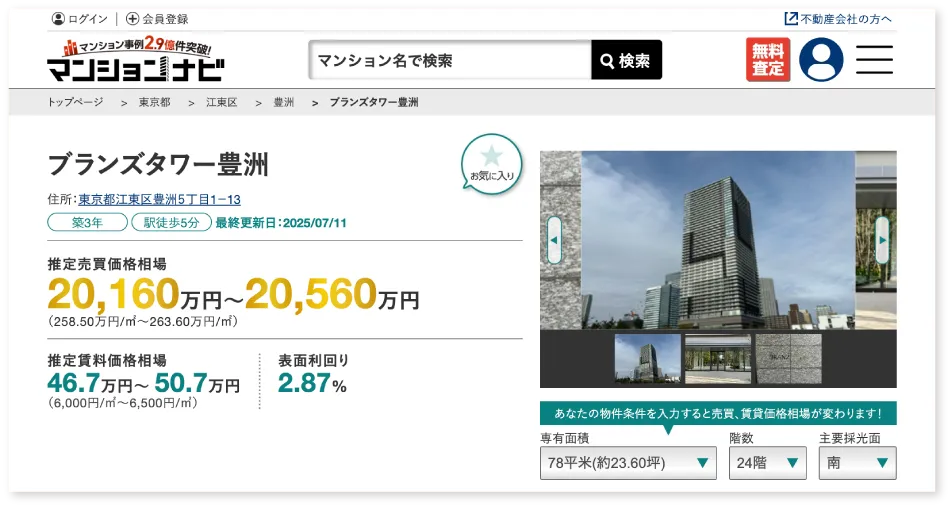Go to トップページ breadcrumb

tap(75, 102)
